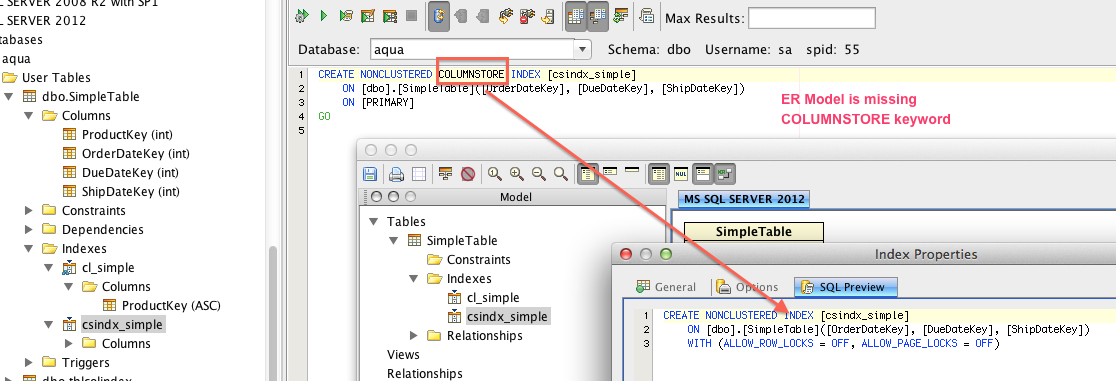Click the green Execute play icon
The image size is (1116, 381).
tap(324, 16)
